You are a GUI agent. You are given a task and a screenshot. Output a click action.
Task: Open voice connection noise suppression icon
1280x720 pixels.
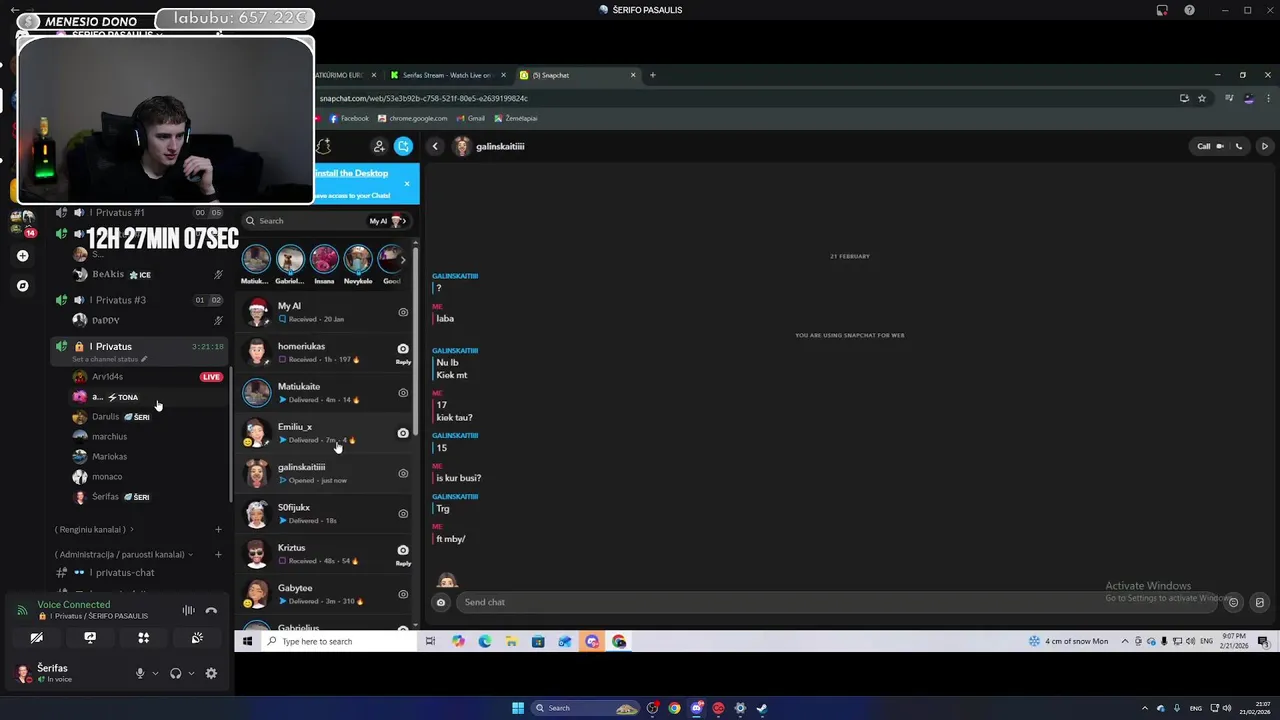188,610
